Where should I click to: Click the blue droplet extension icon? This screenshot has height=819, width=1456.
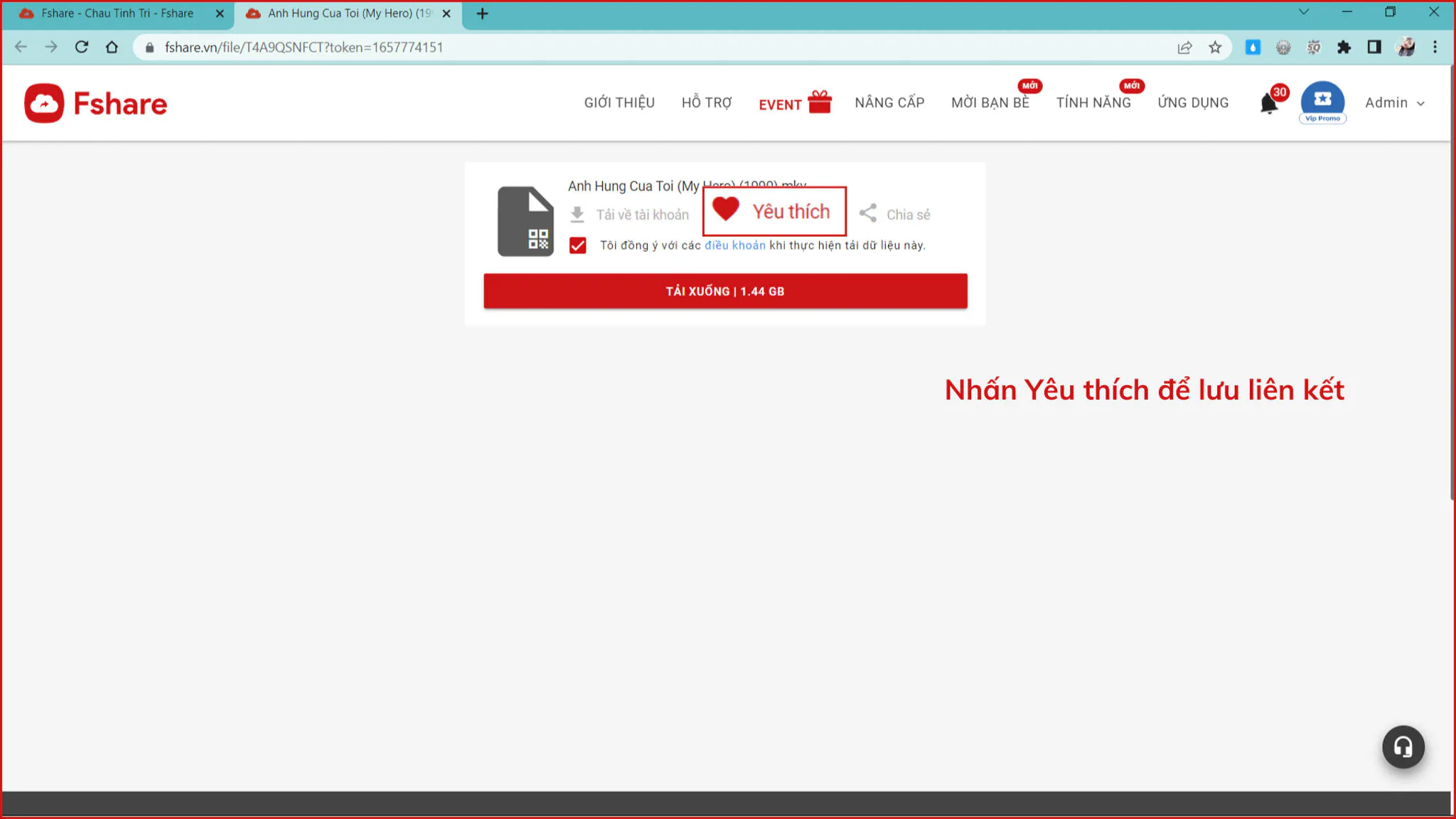point(1253,47)
